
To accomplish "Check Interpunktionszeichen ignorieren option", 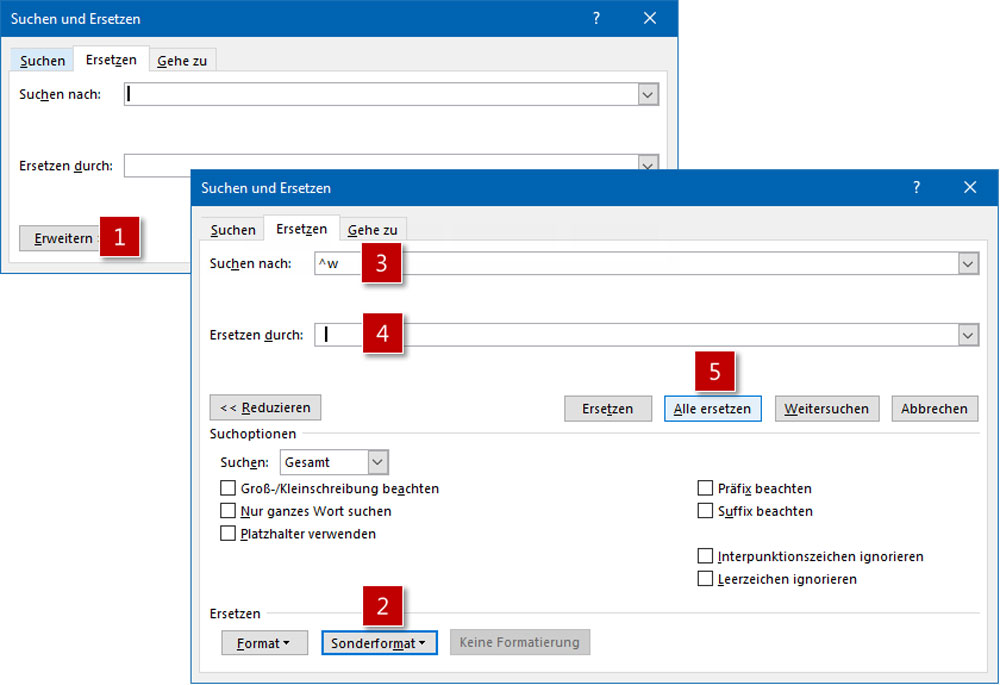I will click(x=705, y=556).
